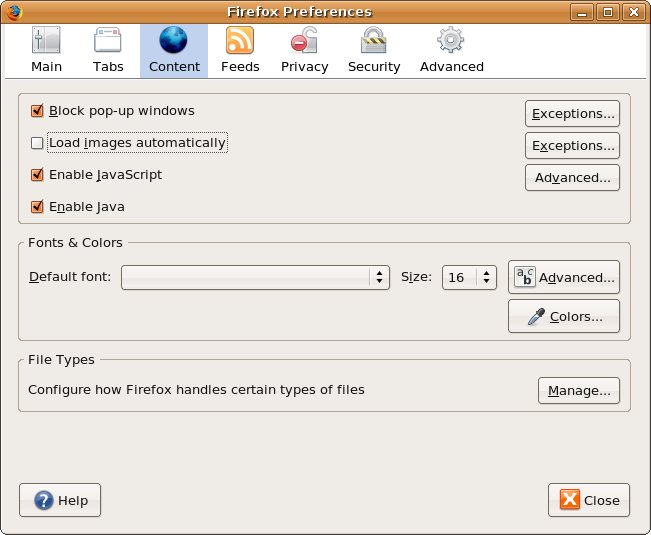Disable the Enable JavaScript checkbox
Viewport: 651px width, 535px height.
37,175
